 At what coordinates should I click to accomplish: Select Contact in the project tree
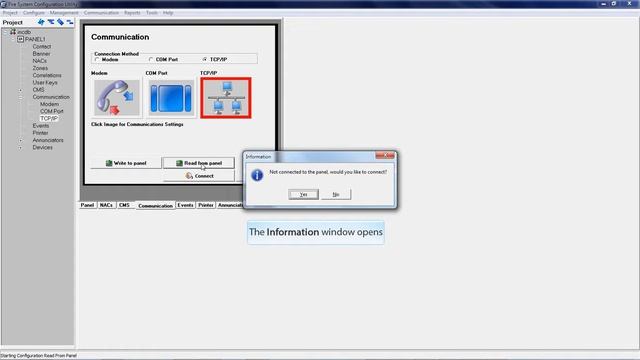point(42,47)
